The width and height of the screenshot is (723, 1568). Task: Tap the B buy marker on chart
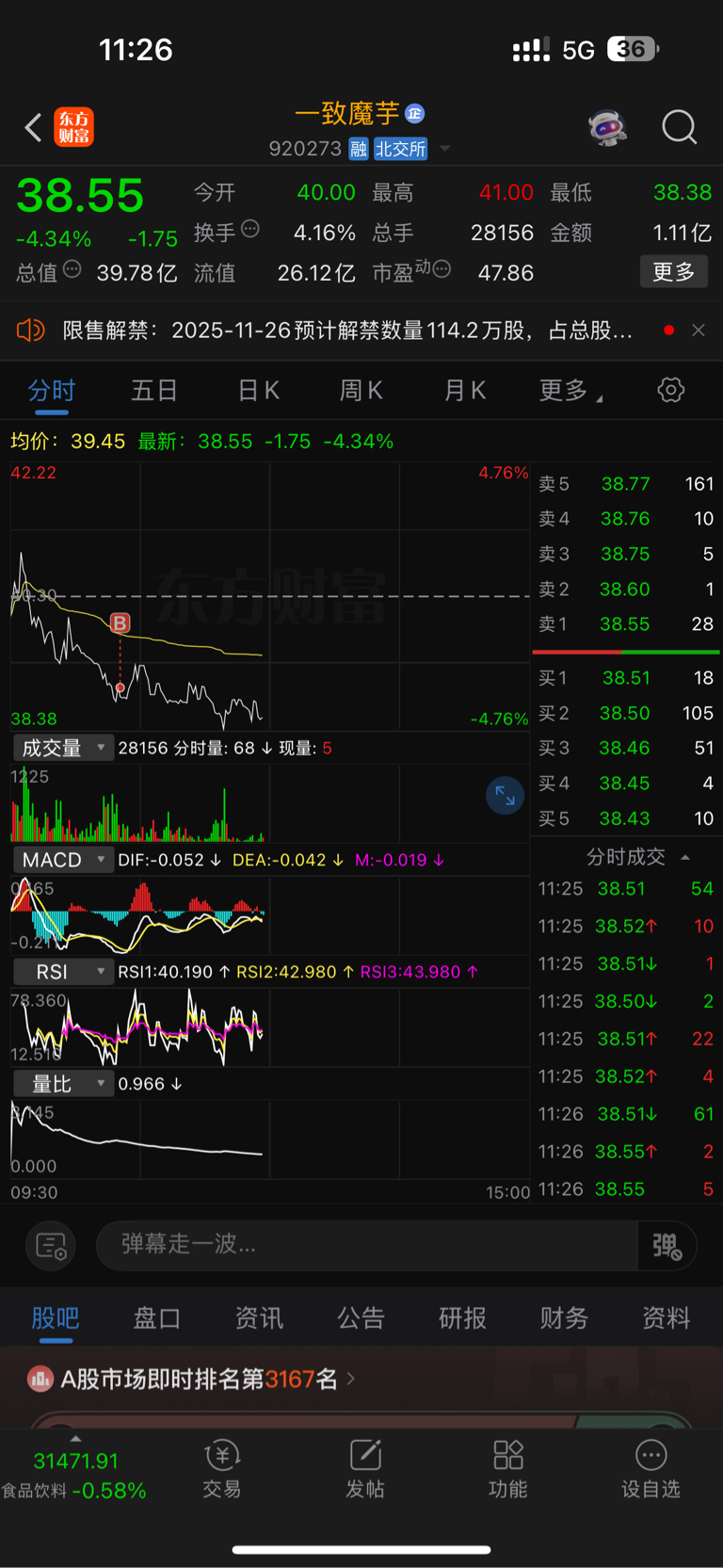[x=120, y=622]
